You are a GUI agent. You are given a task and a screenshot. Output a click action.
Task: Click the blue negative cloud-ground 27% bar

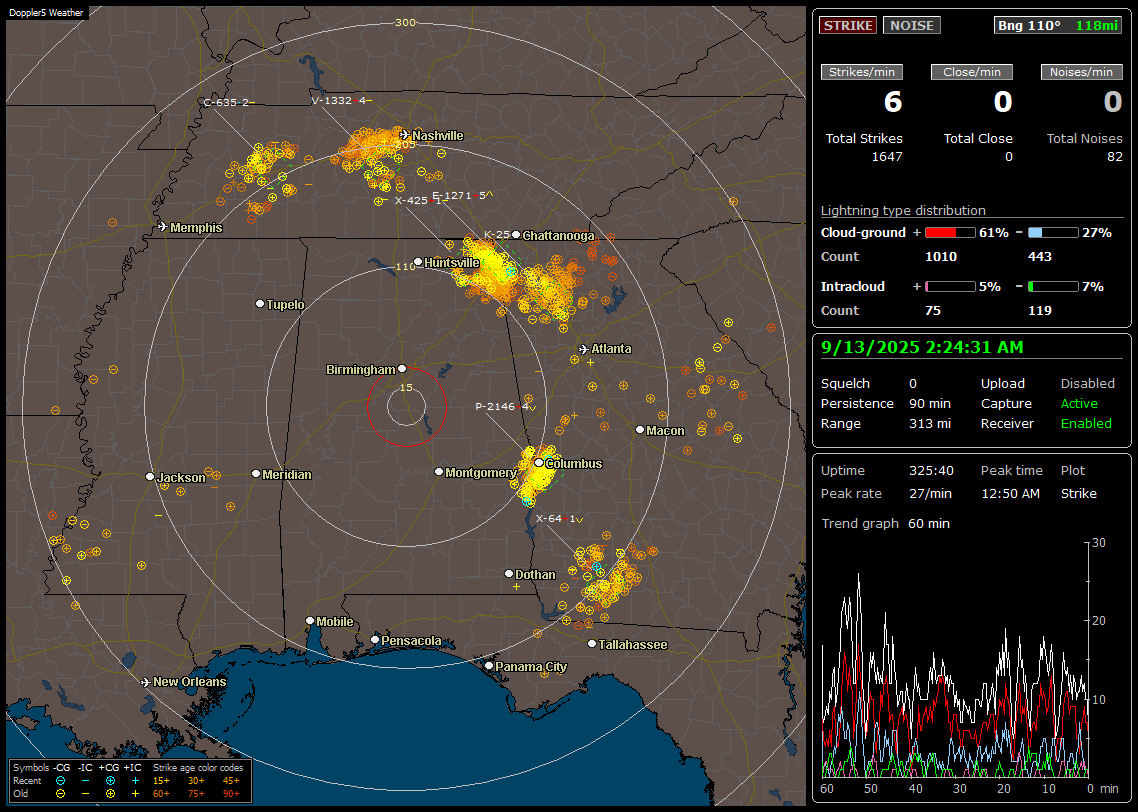pyautogui.click(x=1053, y=233)
